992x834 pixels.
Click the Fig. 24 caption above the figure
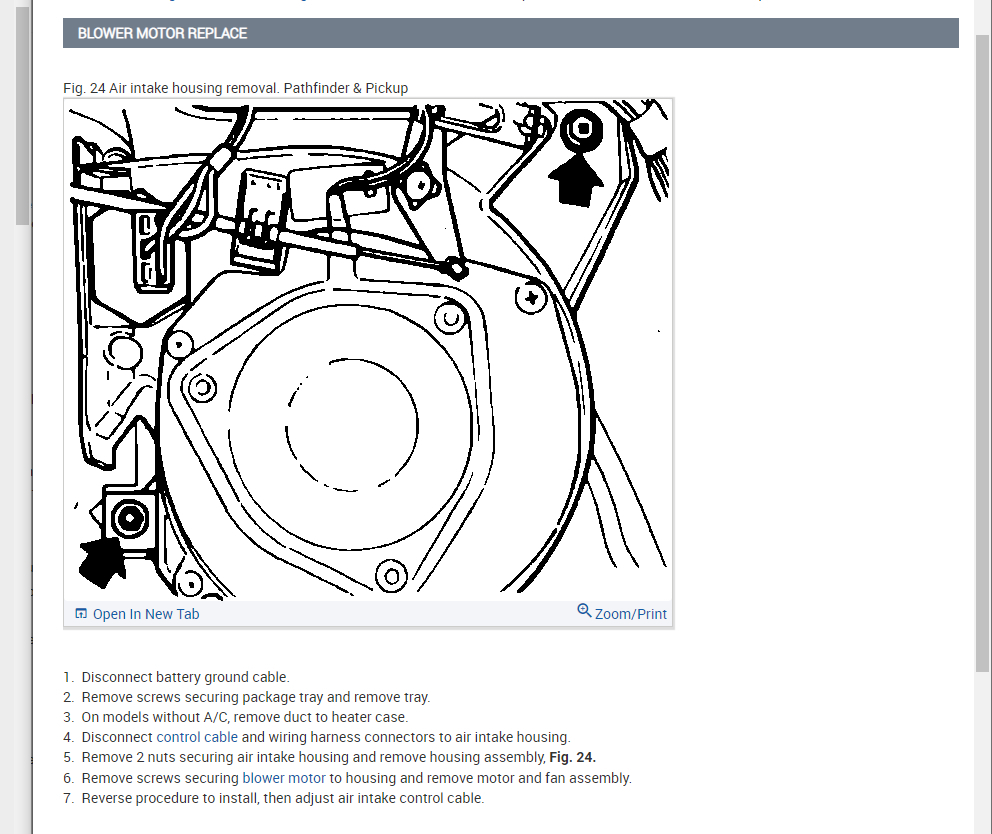pyautogui.click(x=235, y=88)
